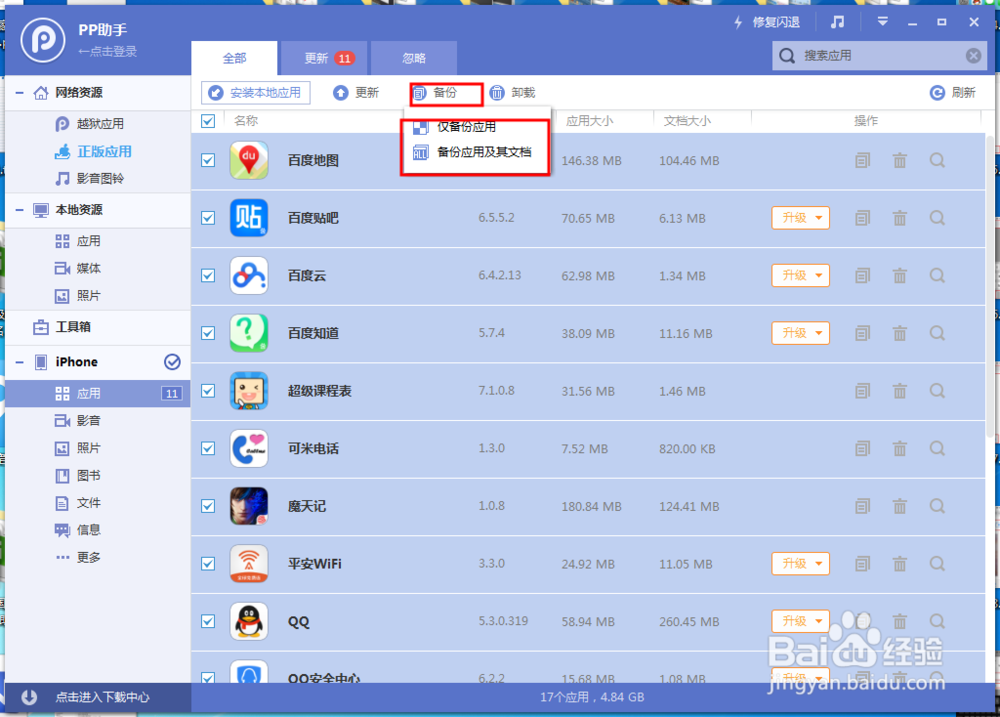Viewport: 1000px width, 717px height.
Task: Switch to the 更新 tab
Action: click(324, 58)
